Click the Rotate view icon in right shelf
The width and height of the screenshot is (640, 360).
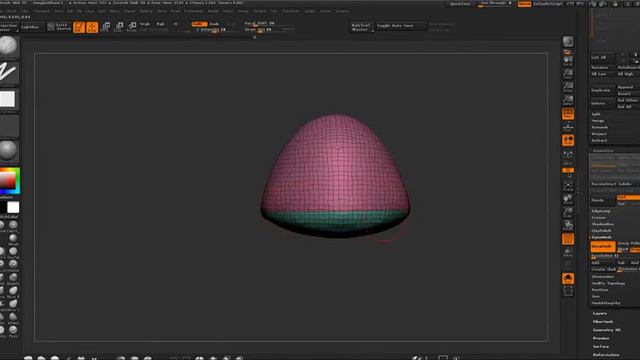(568, 225)
